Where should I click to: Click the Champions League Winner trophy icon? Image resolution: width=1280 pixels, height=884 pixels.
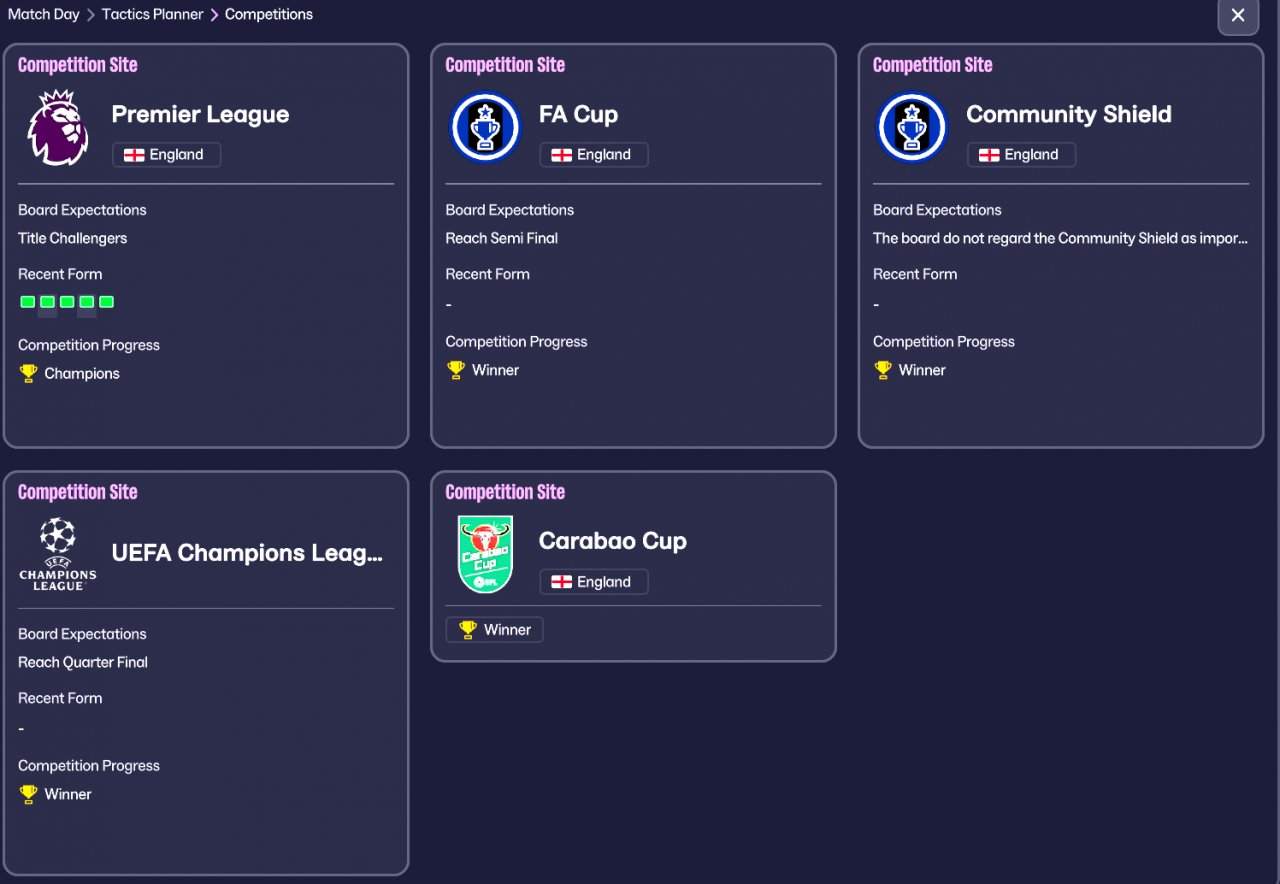(28, 794)
